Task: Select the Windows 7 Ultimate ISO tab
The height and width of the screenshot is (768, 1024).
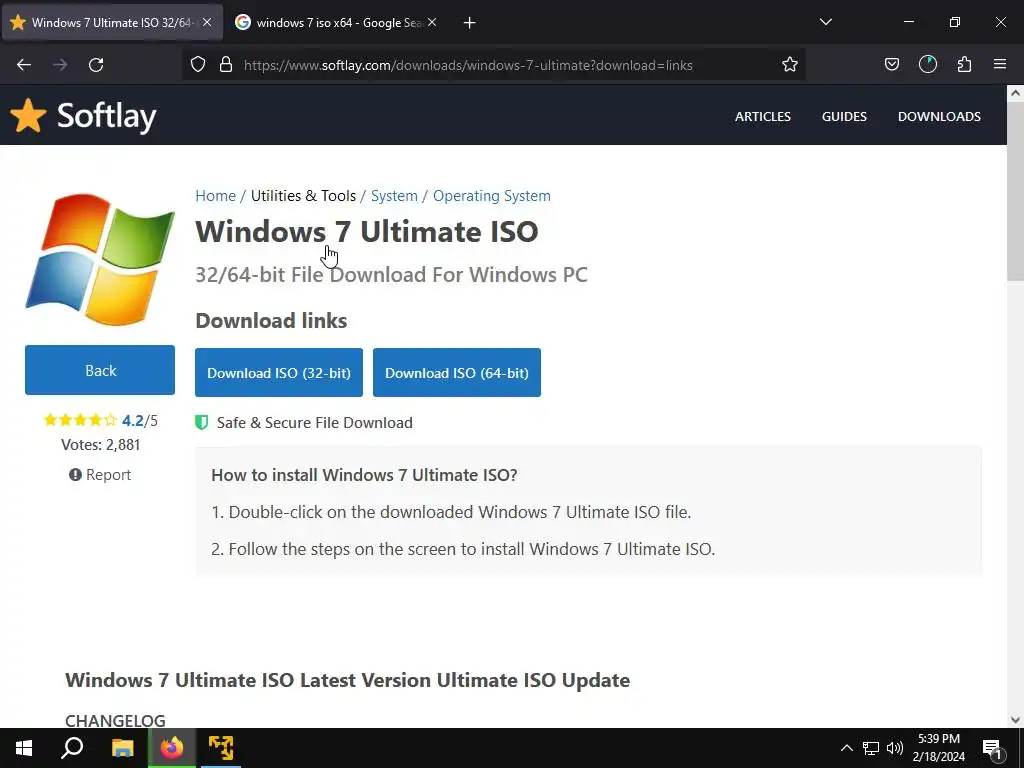Action: point(112,23)
